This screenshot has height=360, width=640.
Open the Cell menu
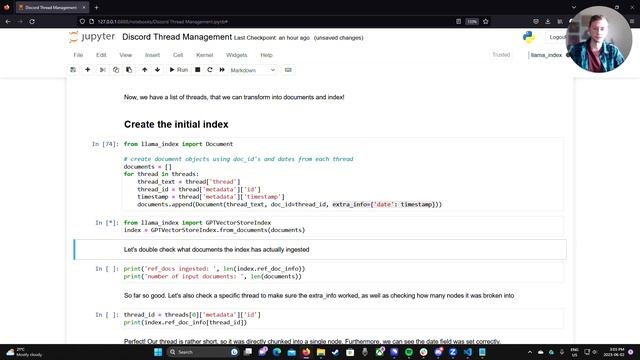pos(178,55)
